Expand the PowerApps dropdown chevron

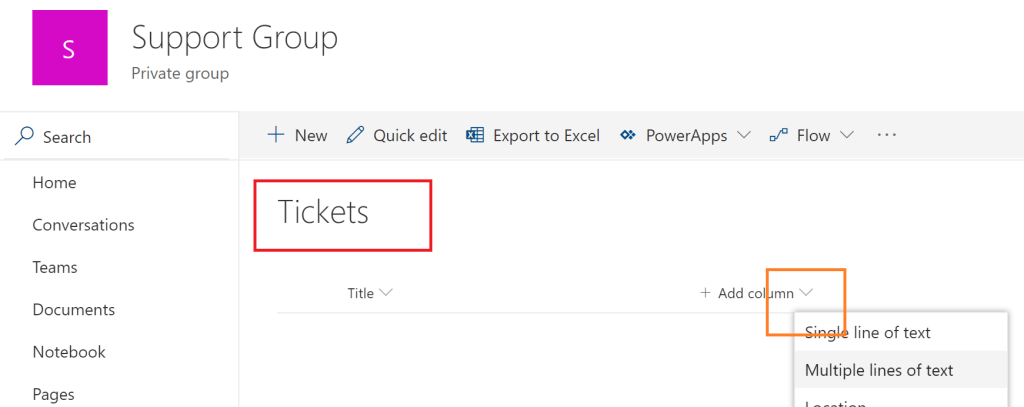(x=744, y=135)
